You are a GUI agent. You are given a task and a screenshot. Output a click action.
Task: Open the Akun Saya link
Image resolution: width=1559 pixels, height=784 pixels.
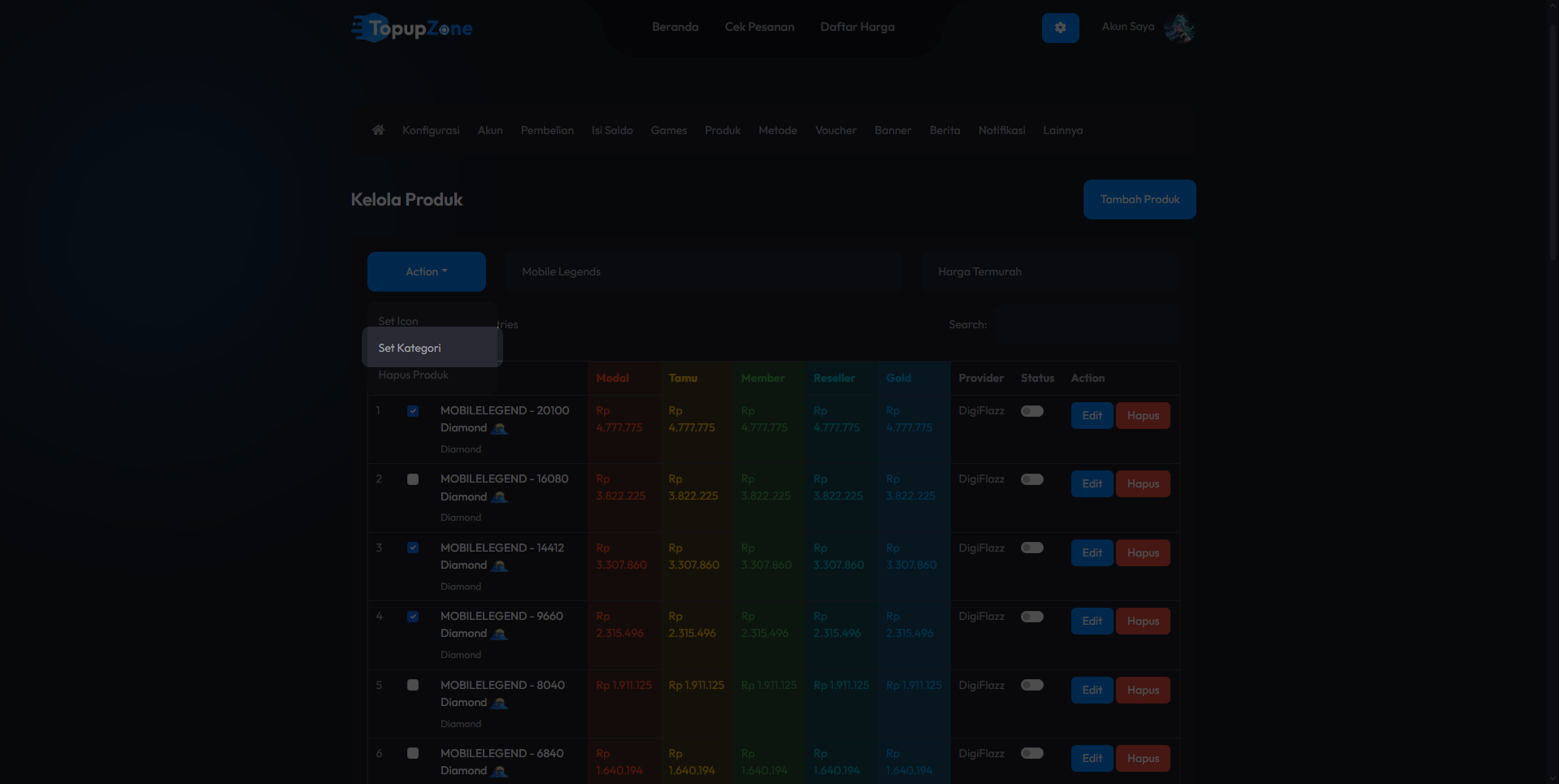[x=1127, y=27]
